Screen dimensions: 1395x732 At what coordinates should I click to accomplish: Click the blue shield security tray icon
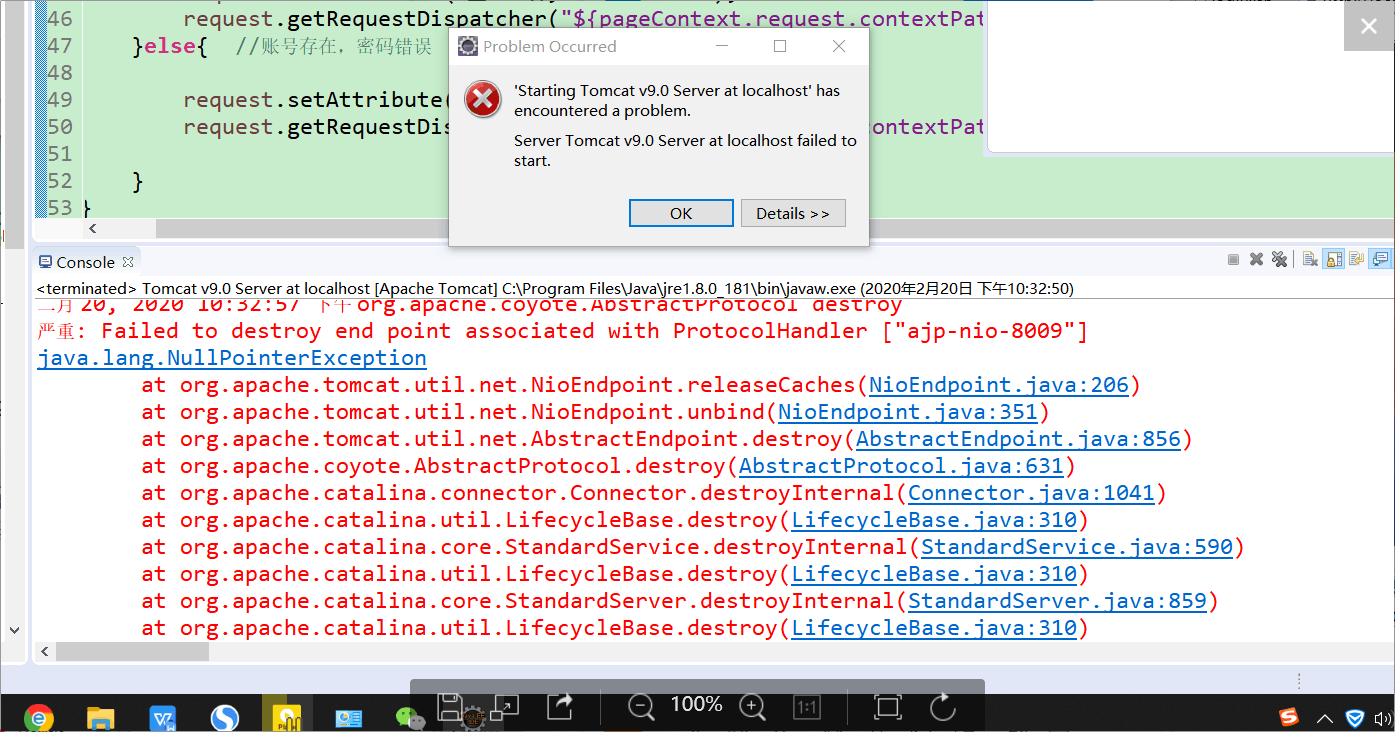pos(1355,718)
